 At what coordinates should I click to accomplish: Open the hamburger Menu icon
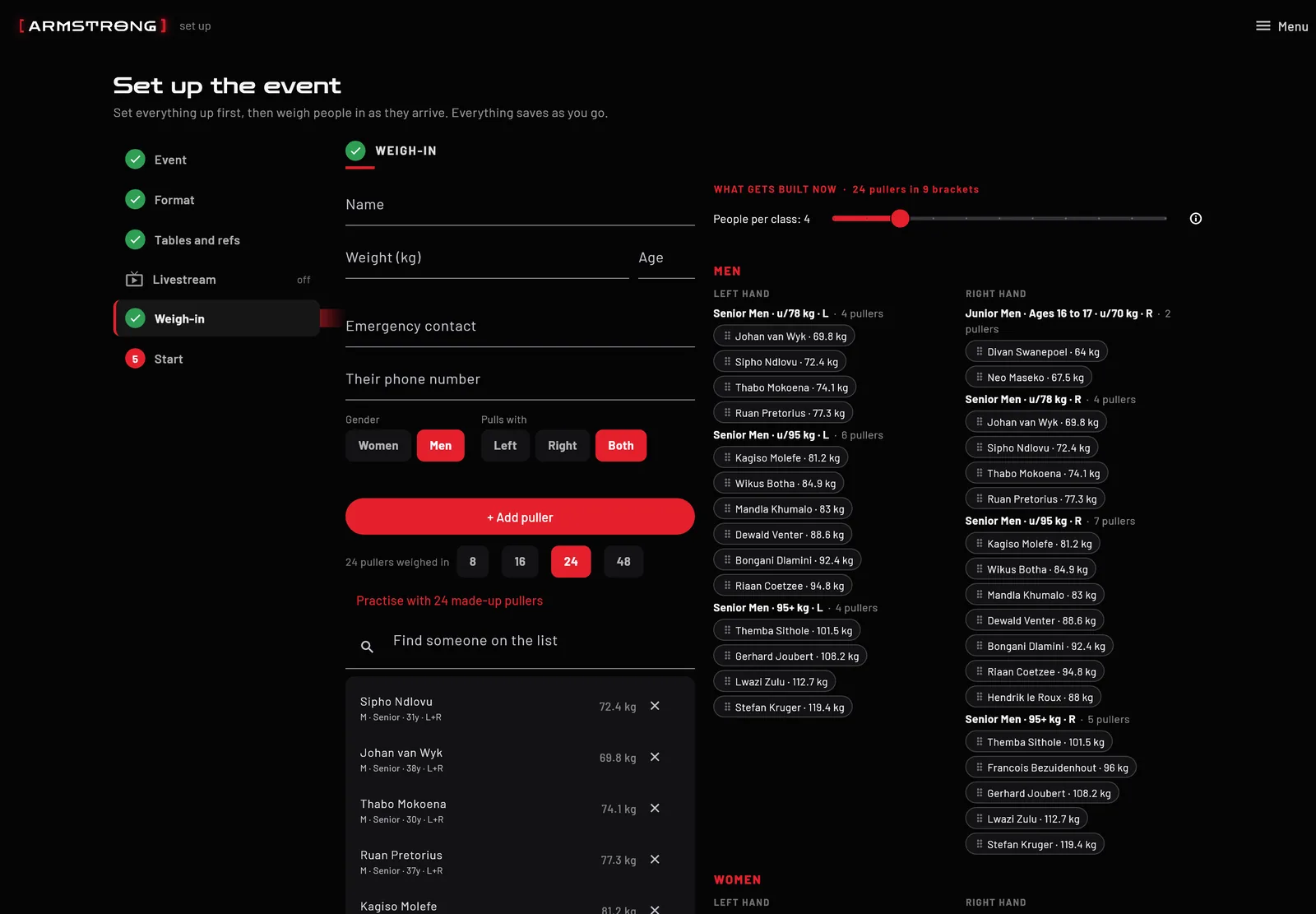tap(1263, 26)
